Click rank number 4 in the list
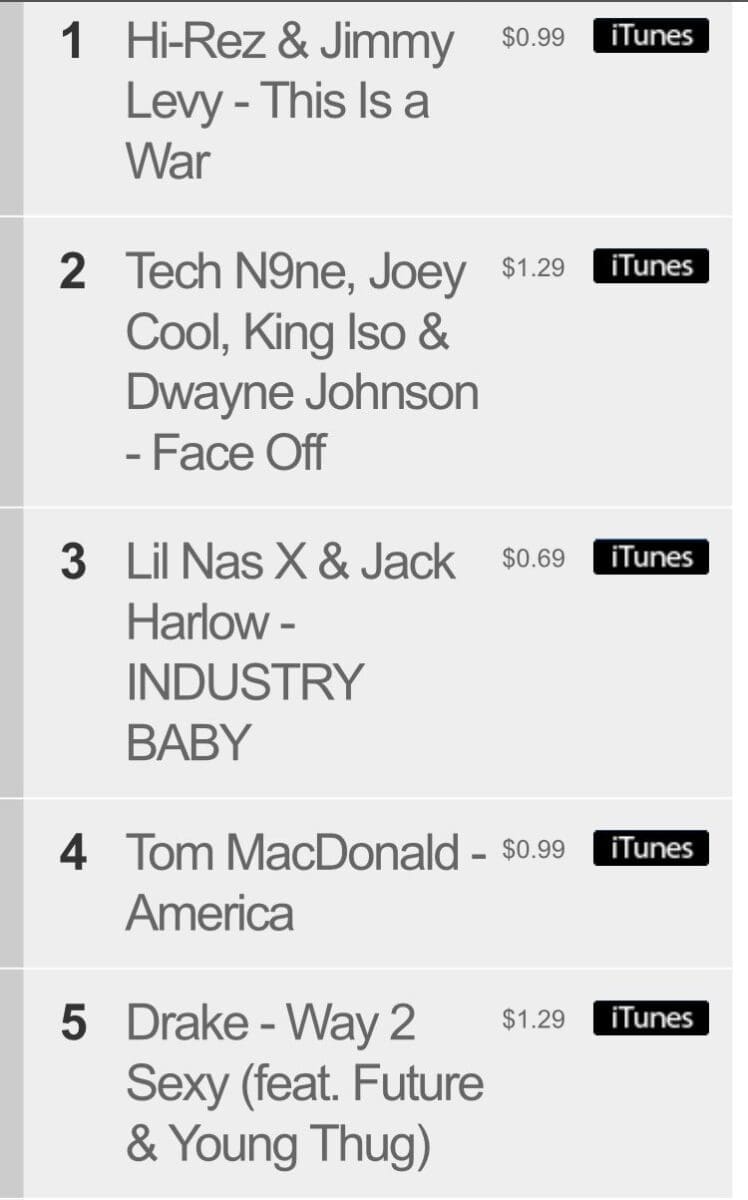Viewport: 748px width, 1200px height. click(73, 853)
